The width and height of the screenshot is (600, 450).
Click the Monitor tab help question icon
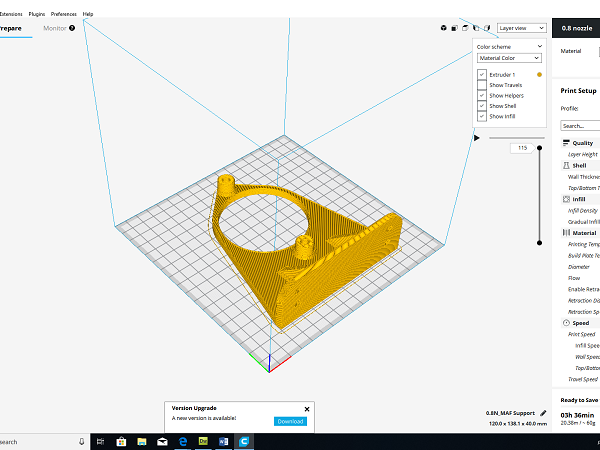72,28
